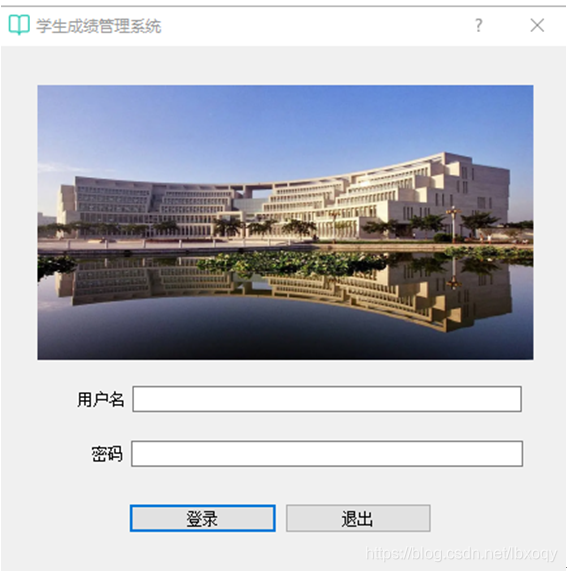Click the lotus leaves in the photo

(x=292, y=263)
